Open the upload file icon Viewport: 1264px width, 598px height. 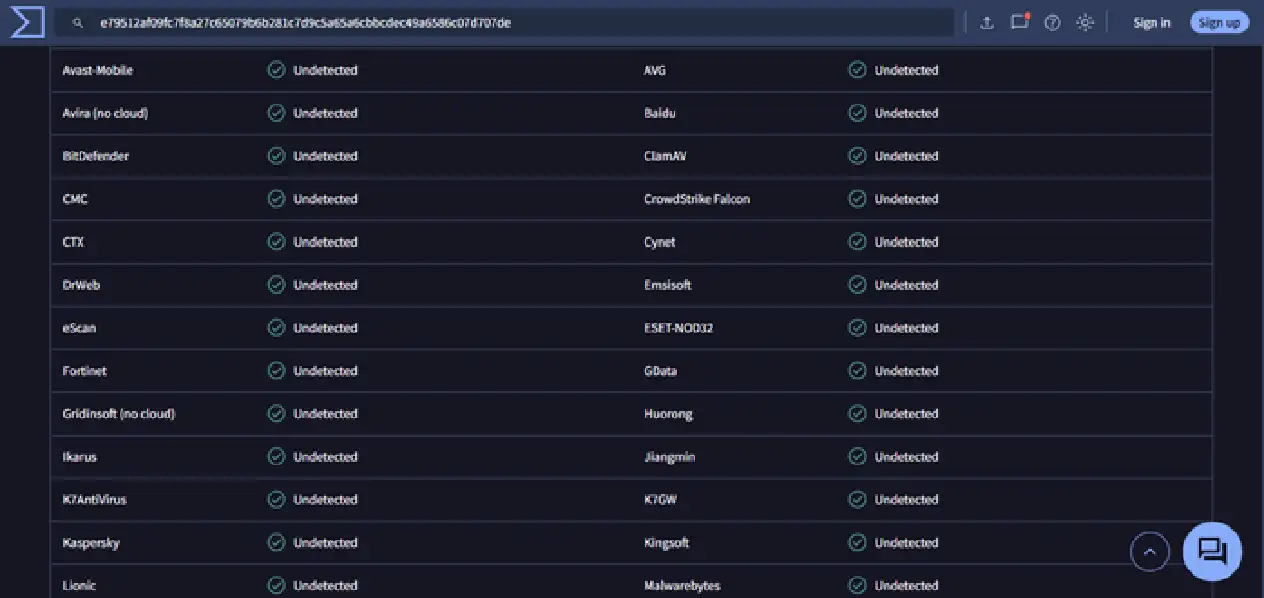pyautogui.click(x=987, y=23)
